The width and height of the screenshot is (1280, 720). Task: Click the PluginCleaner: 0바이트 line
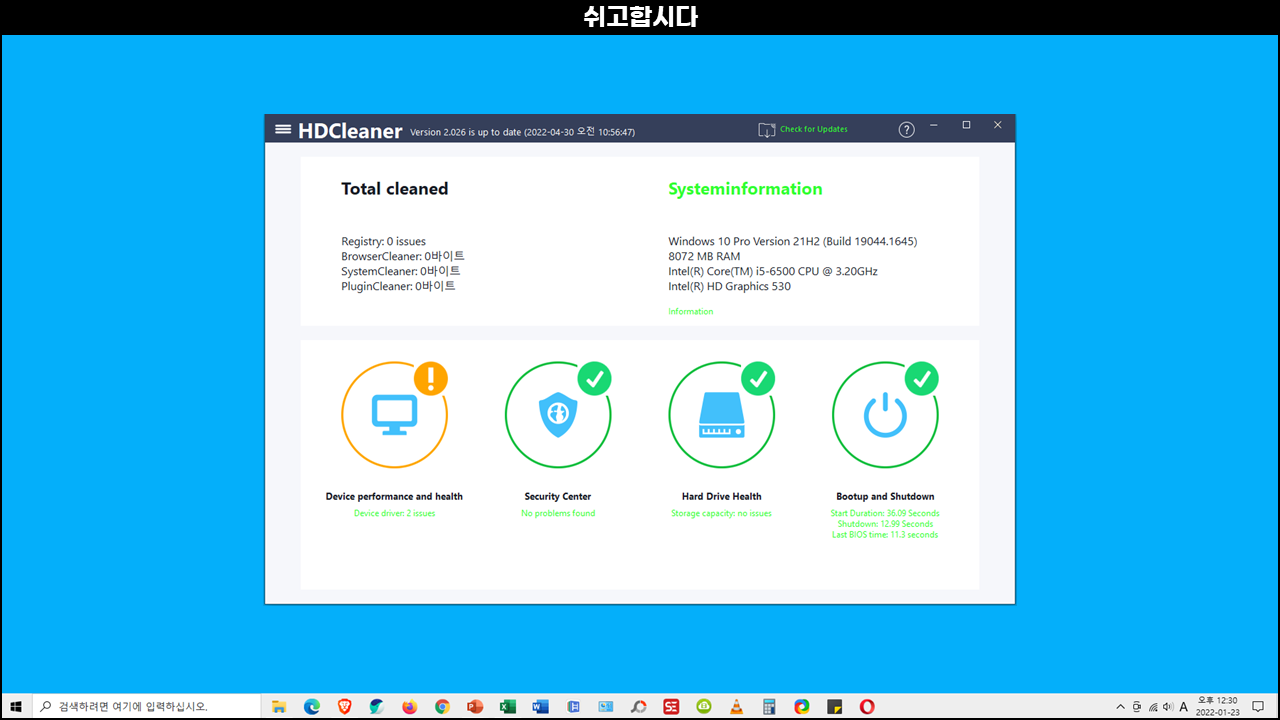[398, 286]
